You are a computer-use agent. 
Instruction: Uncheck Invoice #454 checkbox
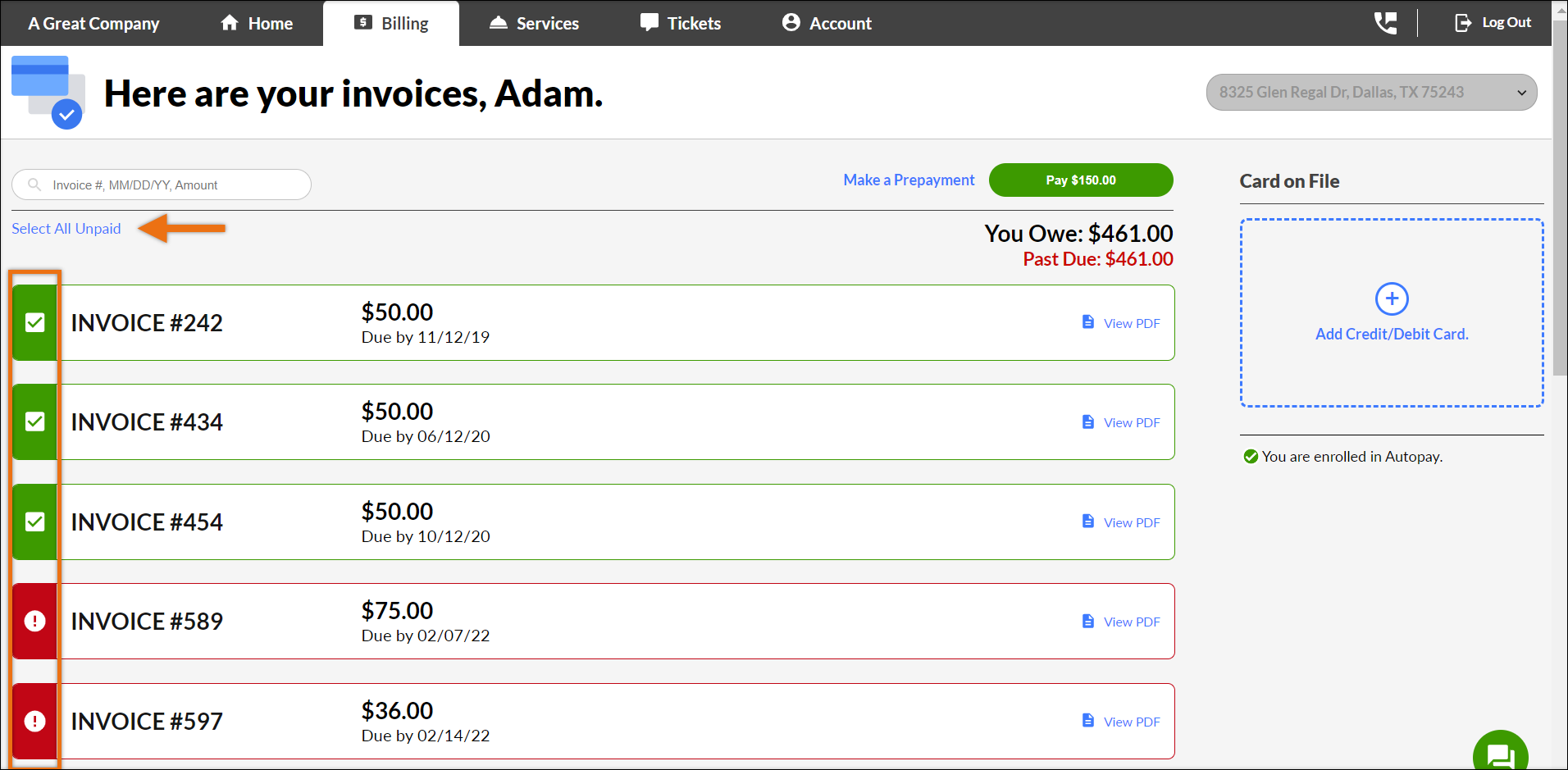pos(34,522)
